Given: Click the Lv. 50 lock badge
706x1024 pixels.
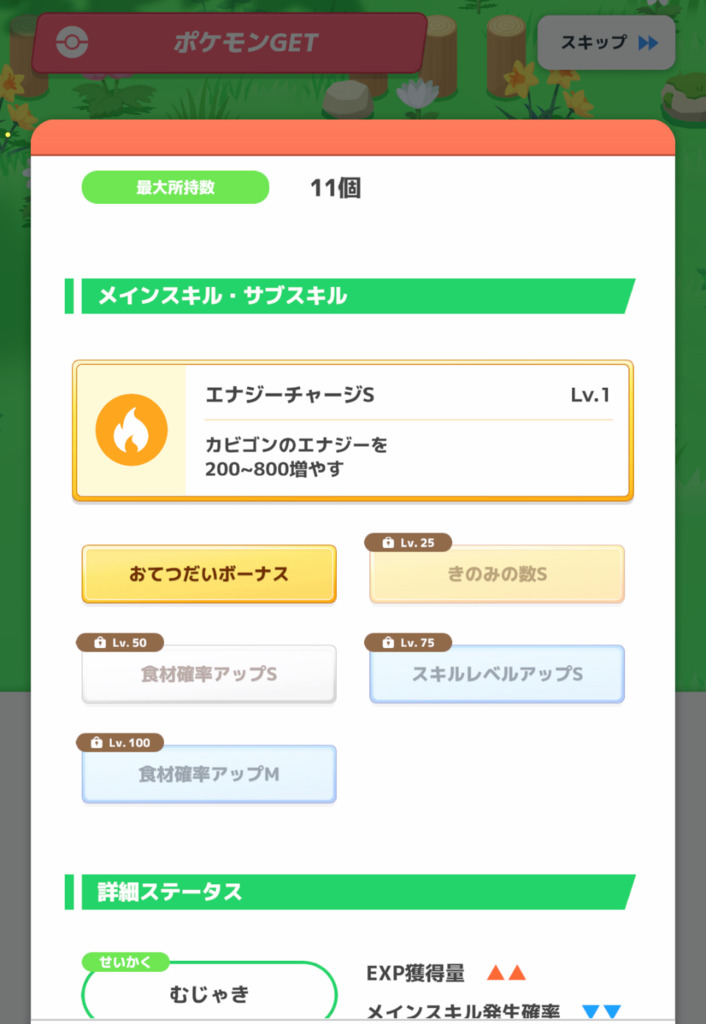Looking at the screenshot, I should point(120,643).
